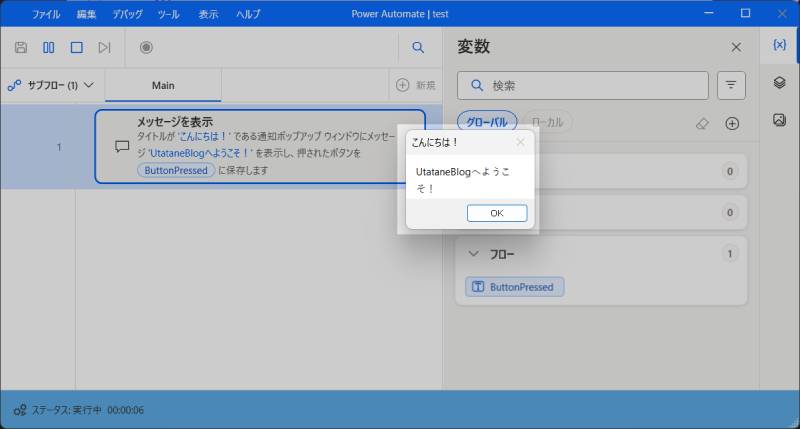Collapse the フロー variables section
This screenshot has width=800, height=429.
pos(473,254)
